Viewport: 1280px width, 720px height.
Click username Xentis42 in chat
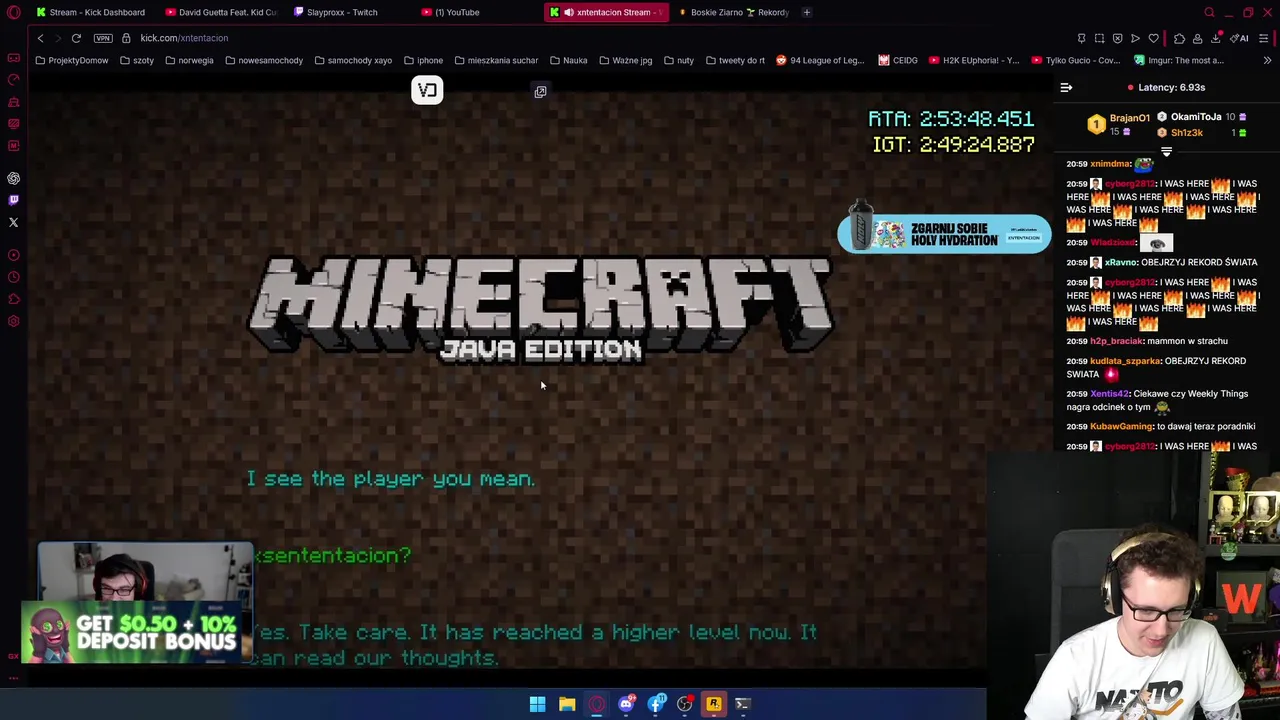(x=1109, y=394)
